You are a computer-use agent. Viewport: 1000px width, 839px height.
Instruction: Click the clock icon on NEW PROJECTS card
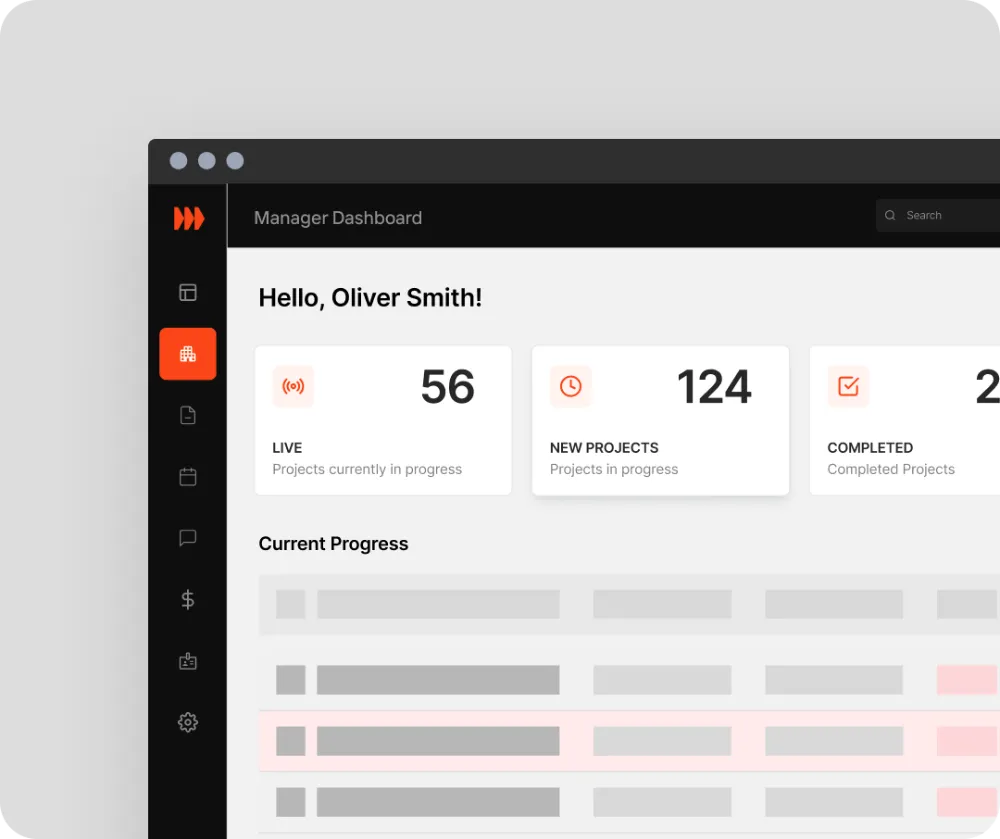click(571, 387)
